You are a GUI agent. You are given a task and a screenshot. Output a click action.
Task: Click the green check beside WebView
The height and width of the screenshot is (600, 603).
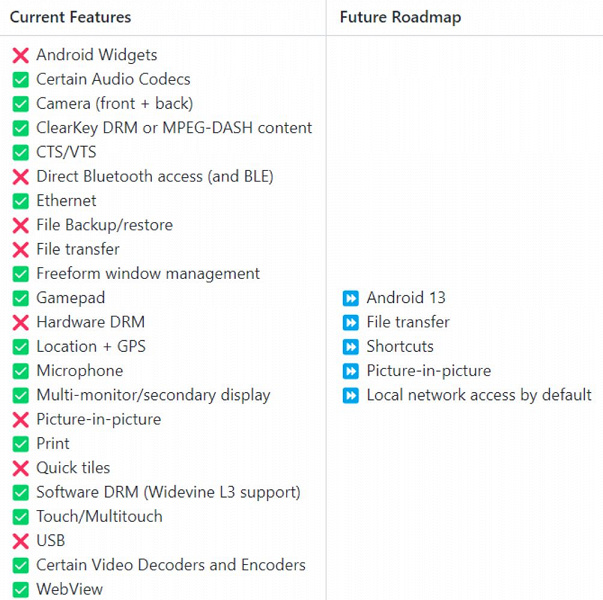[x=20, y=590]
